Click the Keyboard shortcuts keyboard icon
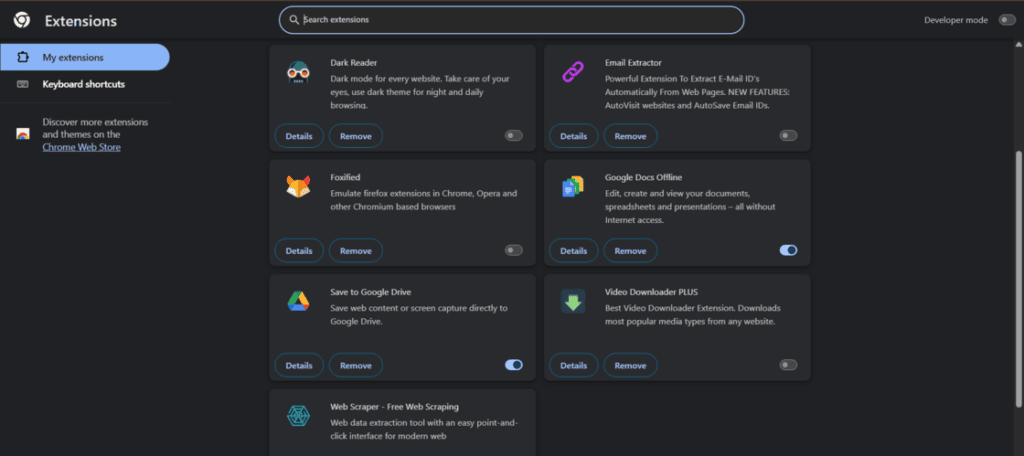 (23, 84)
